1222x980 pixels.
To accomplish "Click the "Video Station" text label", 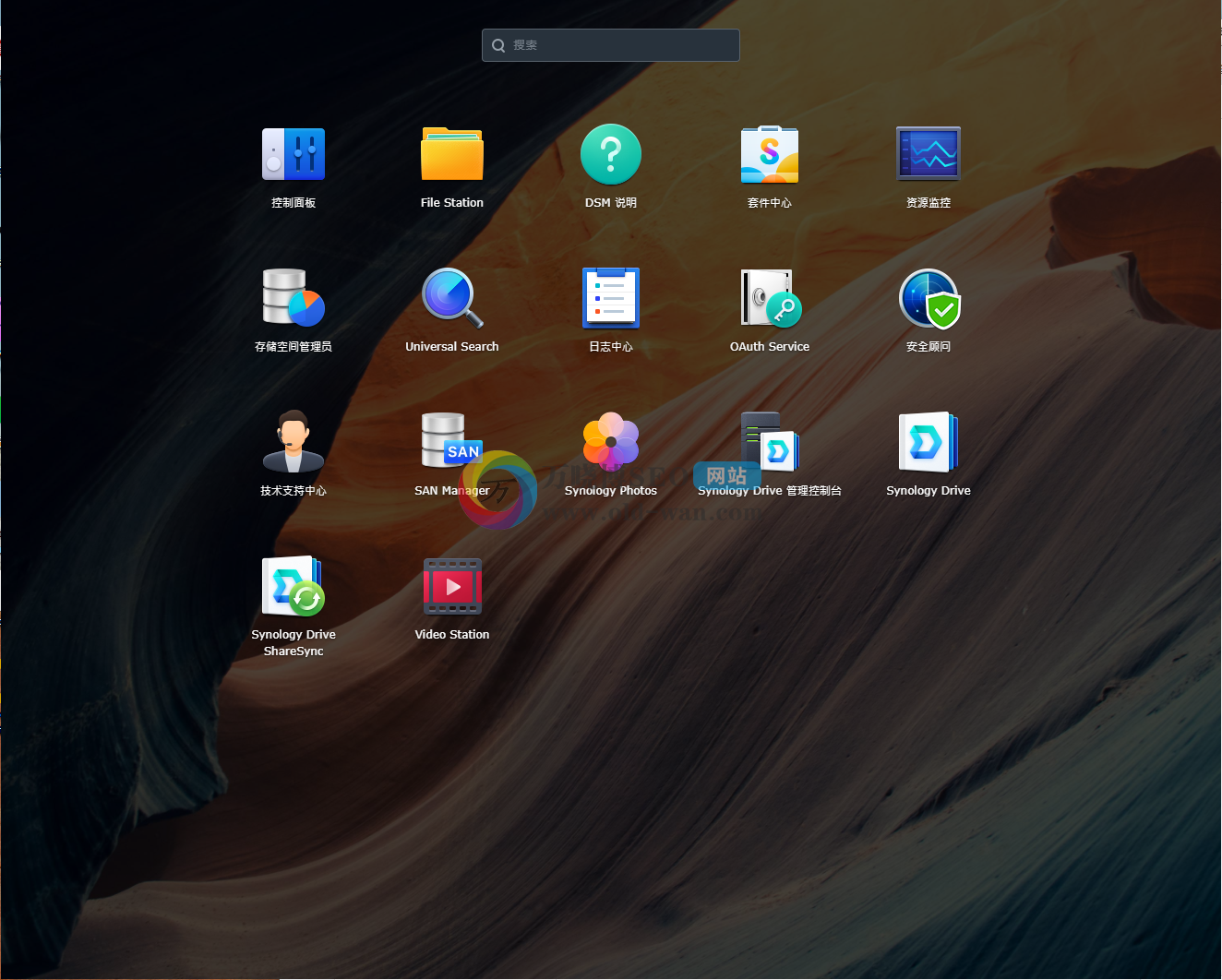I will click(452, 634).
